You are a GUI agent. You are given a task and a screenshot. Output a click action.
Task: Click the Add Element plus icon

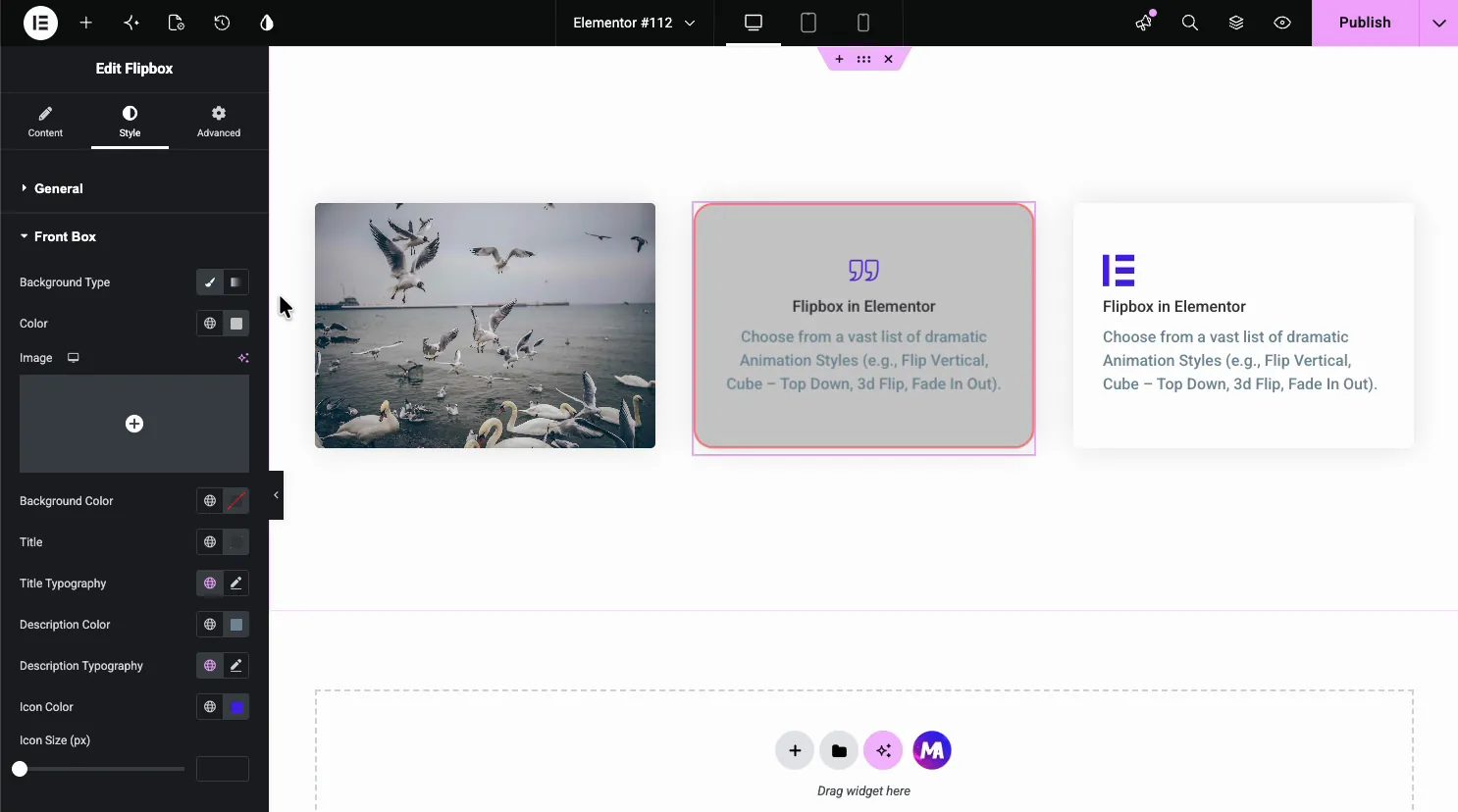[86, 23]
